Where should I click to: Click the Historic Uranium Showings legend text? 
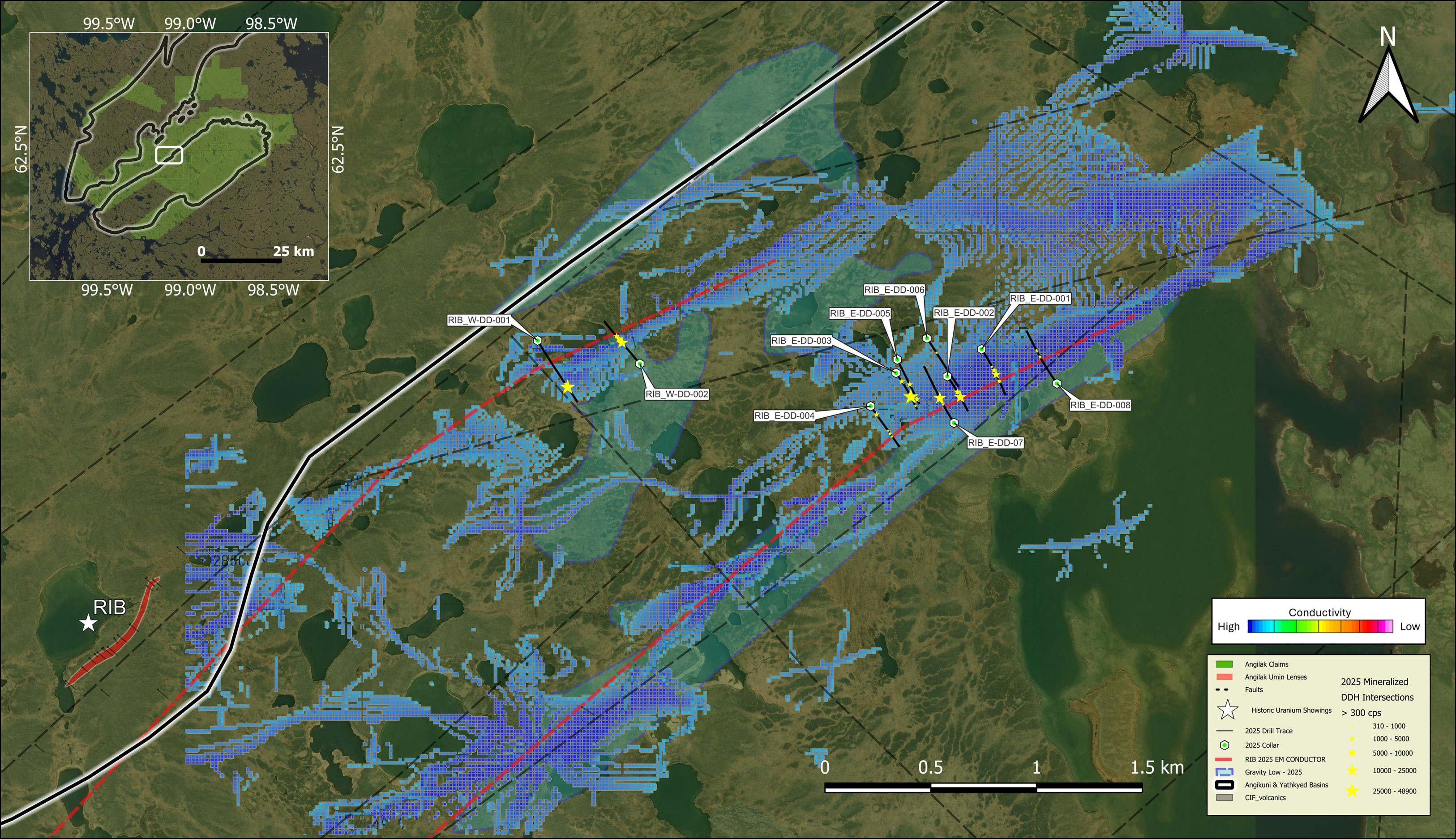click(1291, 711)
